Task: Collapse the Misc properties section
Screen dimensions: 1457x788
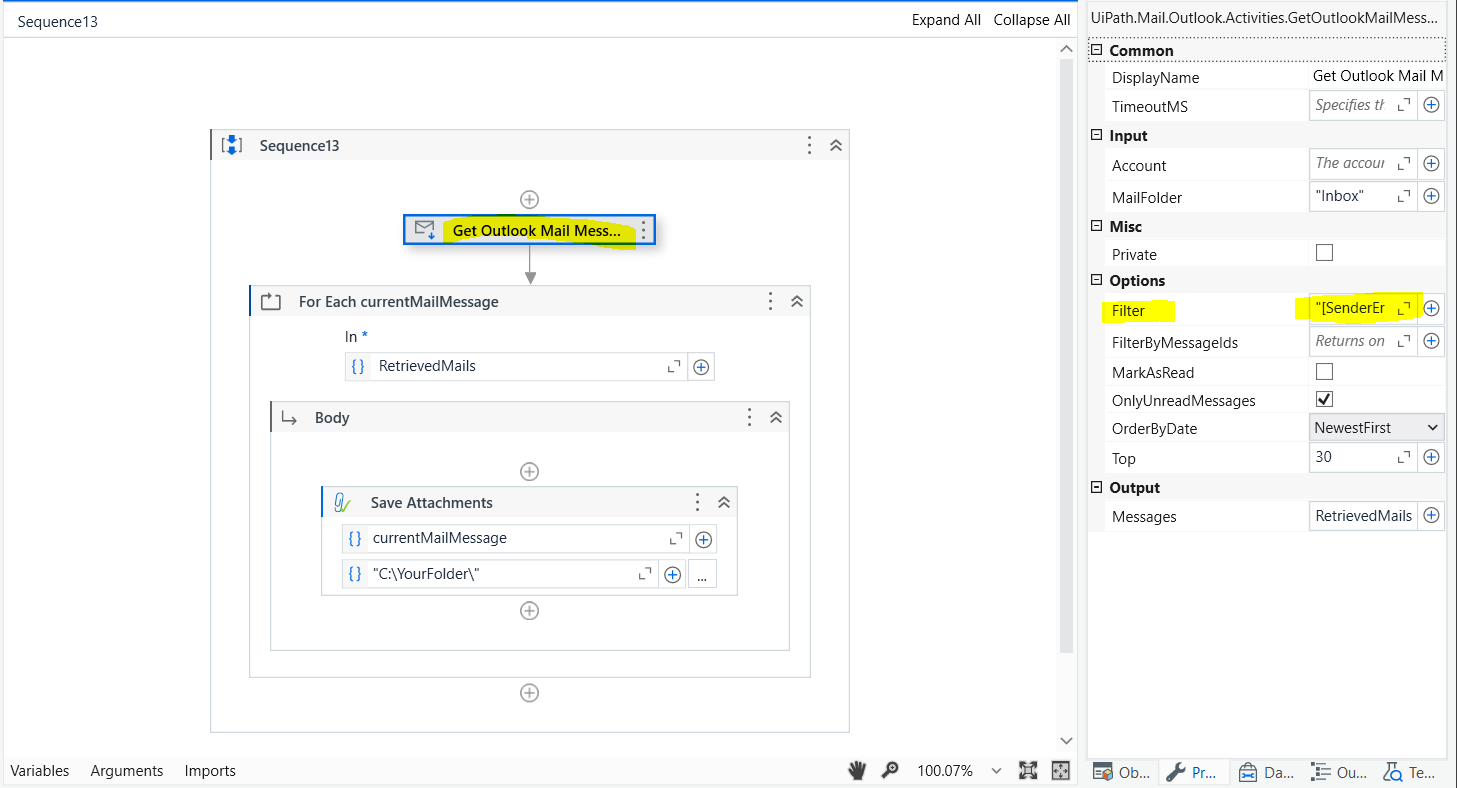Action: tap(1097, 226)
